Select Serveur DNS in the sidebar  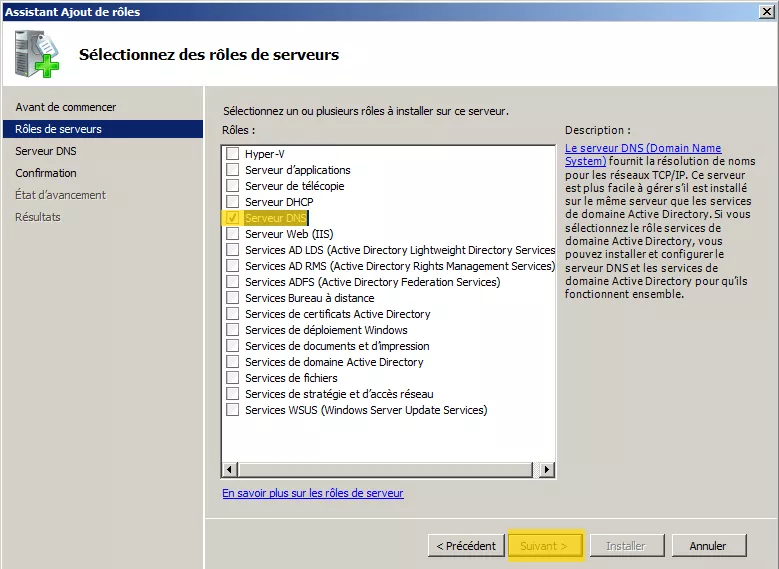click(x=46, y=151)
